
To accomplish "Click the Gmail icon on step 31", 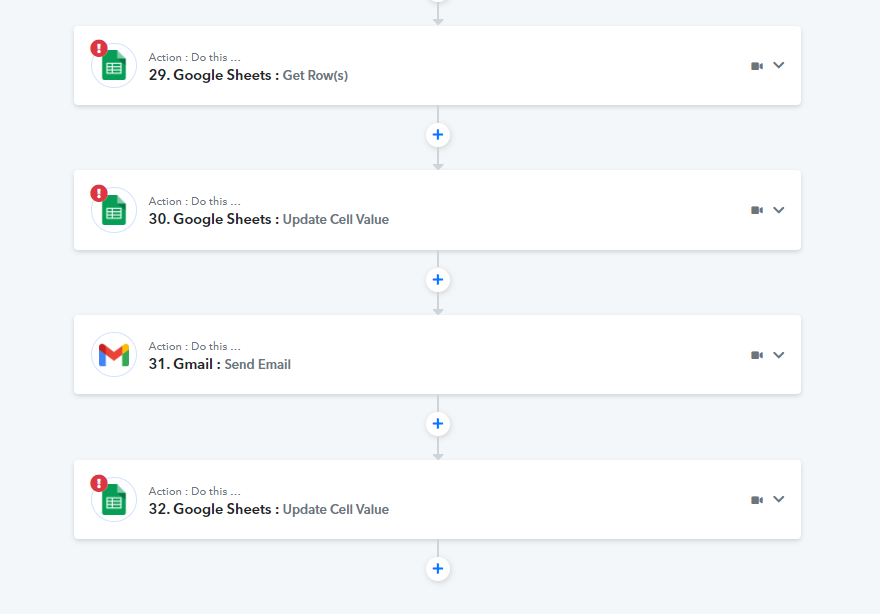I will tap(114, 355).
